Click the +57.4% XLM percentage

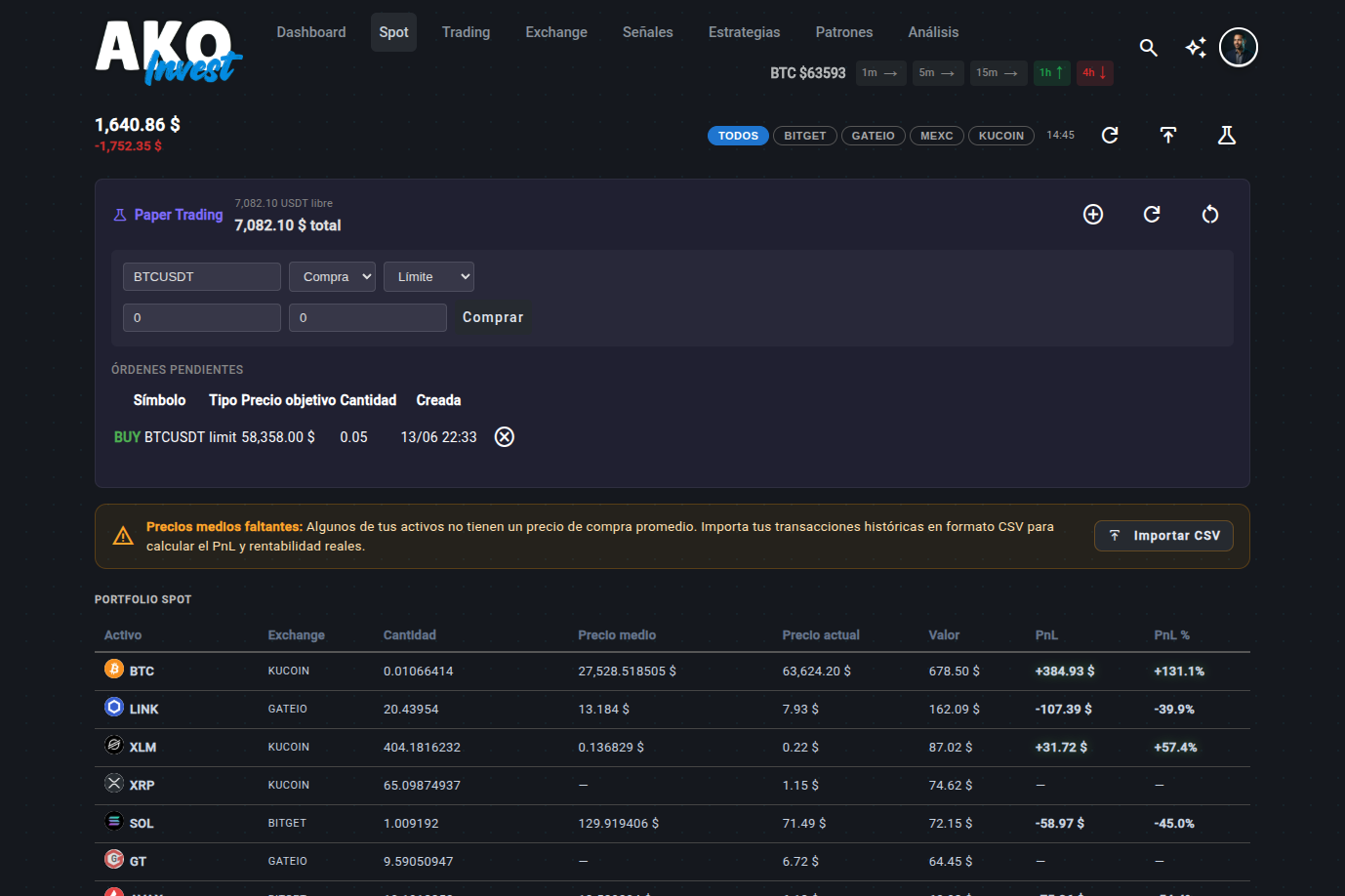pyautogui.click(x=1175, y=748)
